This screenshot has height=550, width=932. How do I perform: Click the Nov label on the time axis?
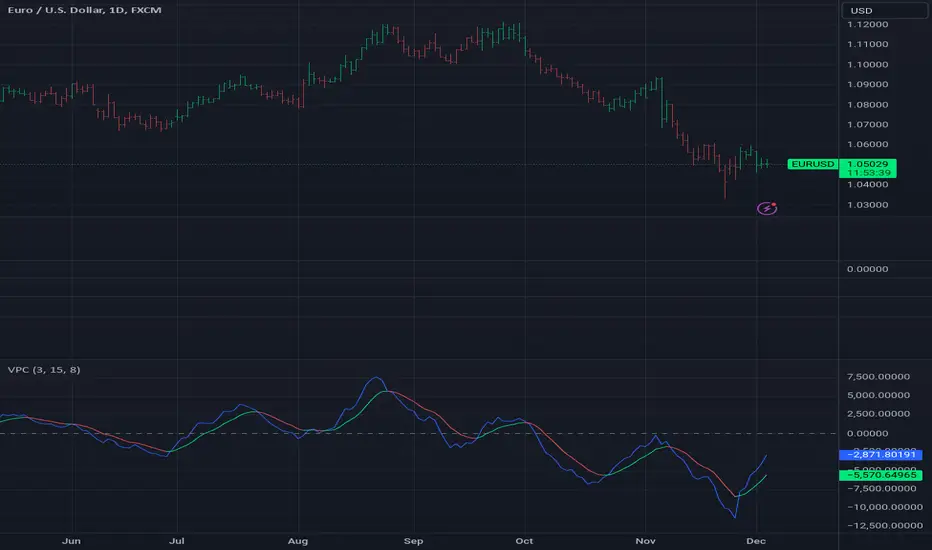click(645, 539)
